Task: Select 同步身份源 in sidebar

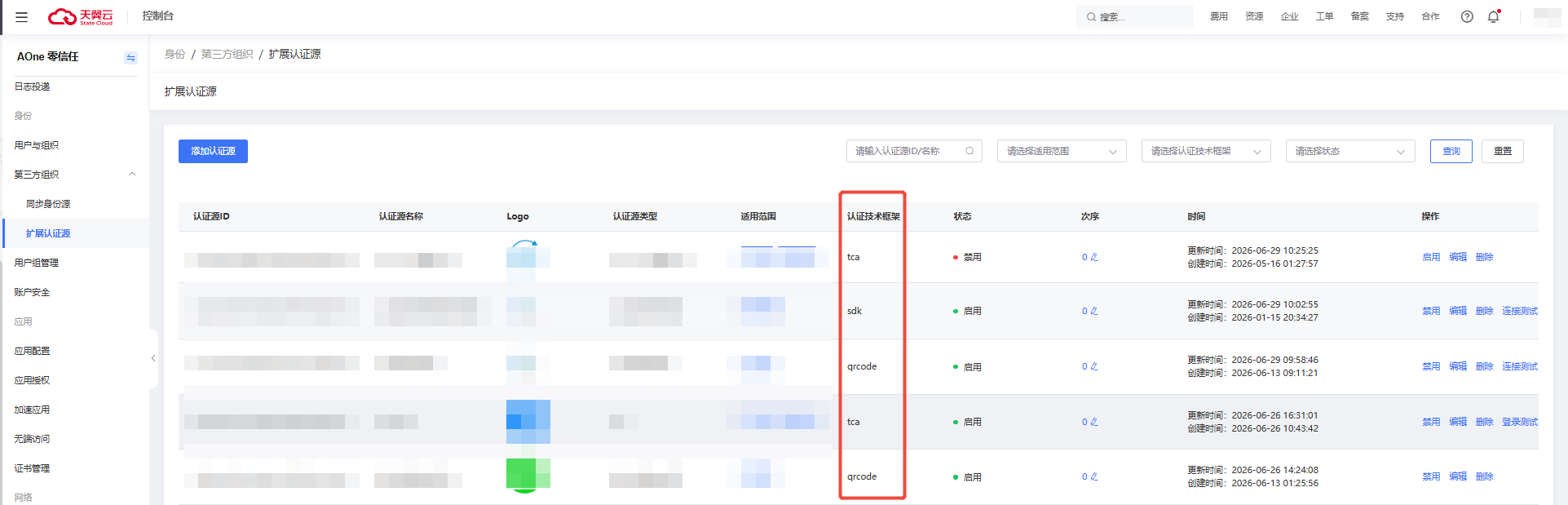Action: click(48, 204)
